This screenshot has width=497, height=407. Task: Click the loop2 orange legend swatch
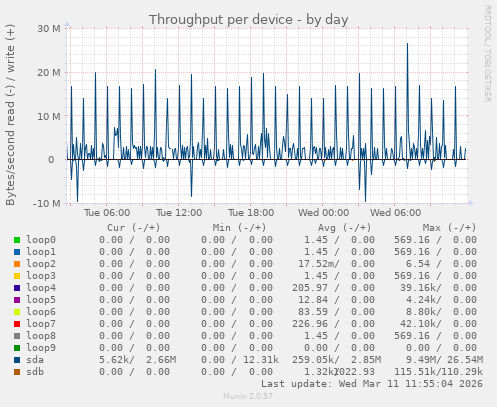point(17,264)
